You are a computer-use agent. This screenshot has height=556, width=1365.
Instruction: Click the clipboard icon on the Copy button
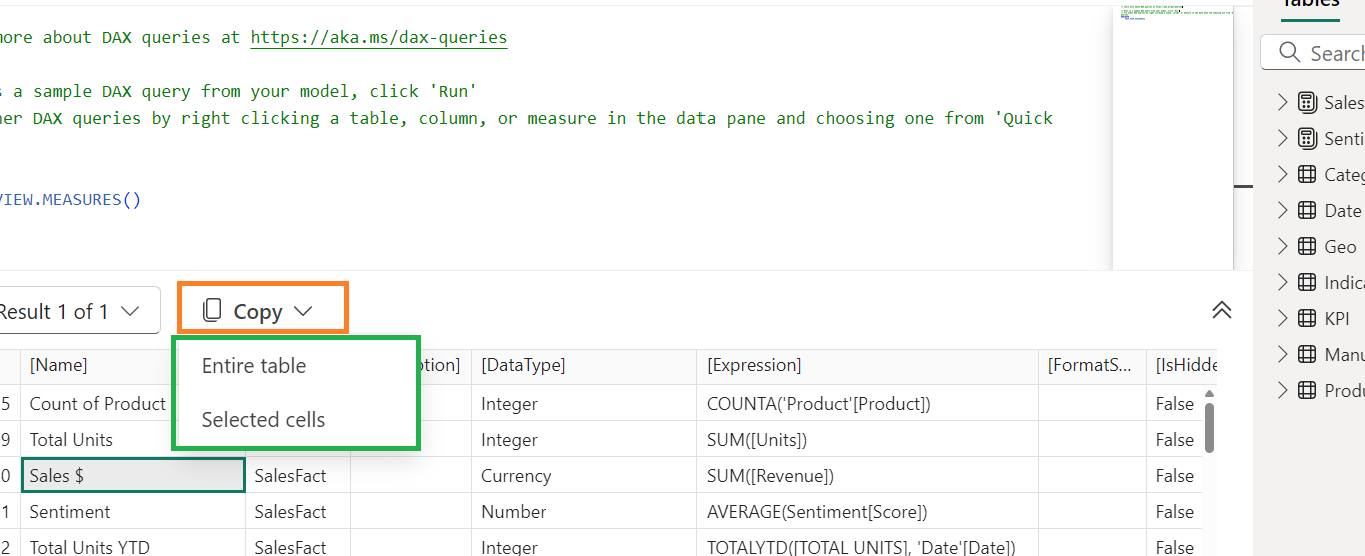coord(212,311)
